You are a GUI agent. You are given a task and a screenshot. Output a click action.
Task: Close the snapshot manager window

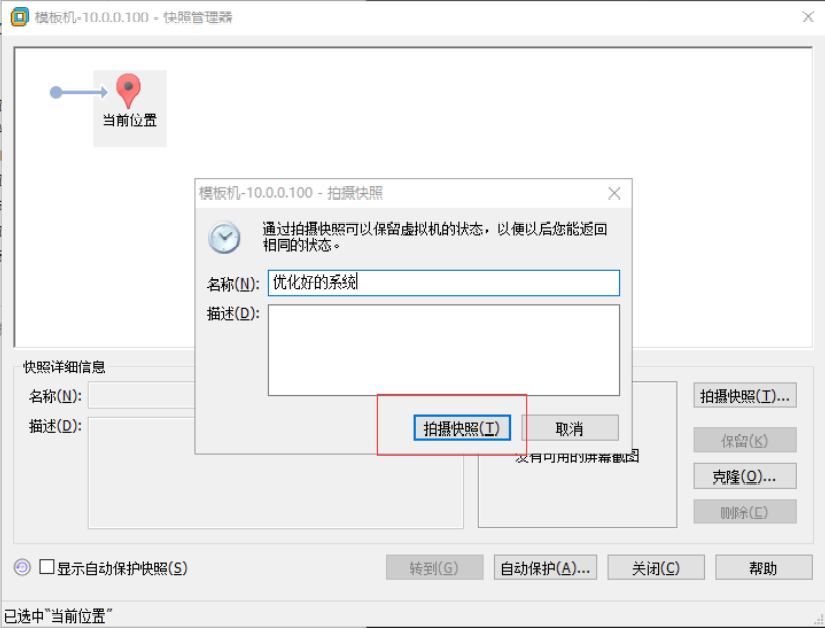click(x=808, y=17)
